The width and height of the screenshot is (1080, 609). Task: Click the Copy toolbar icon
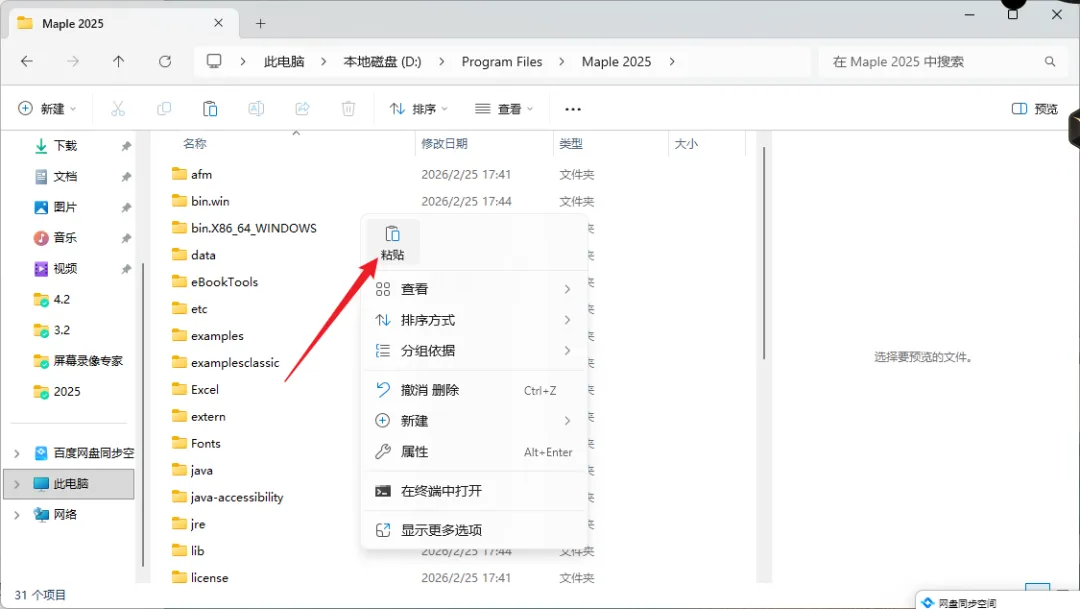click(164, 109)
